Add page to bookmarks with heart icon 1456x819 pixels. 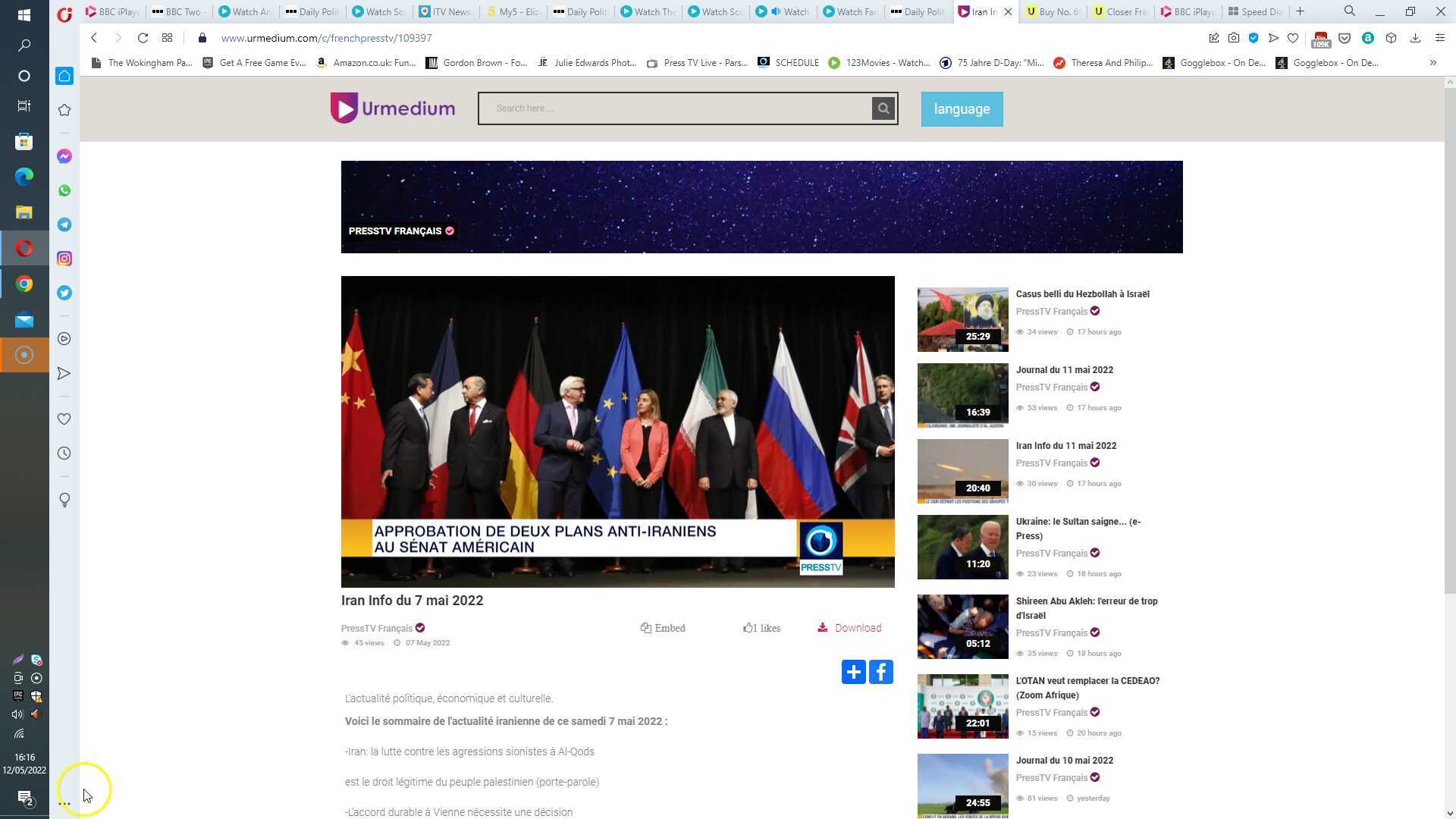click(x=1293, y=38)
